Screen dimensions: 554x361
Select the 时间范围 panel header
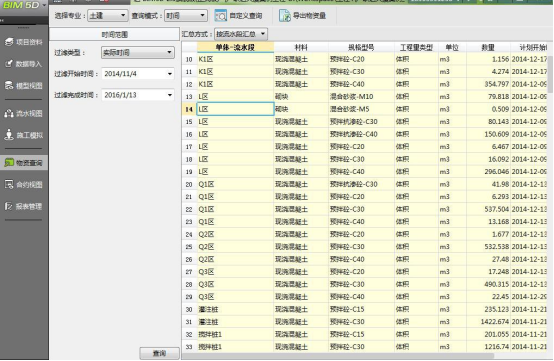114,35
